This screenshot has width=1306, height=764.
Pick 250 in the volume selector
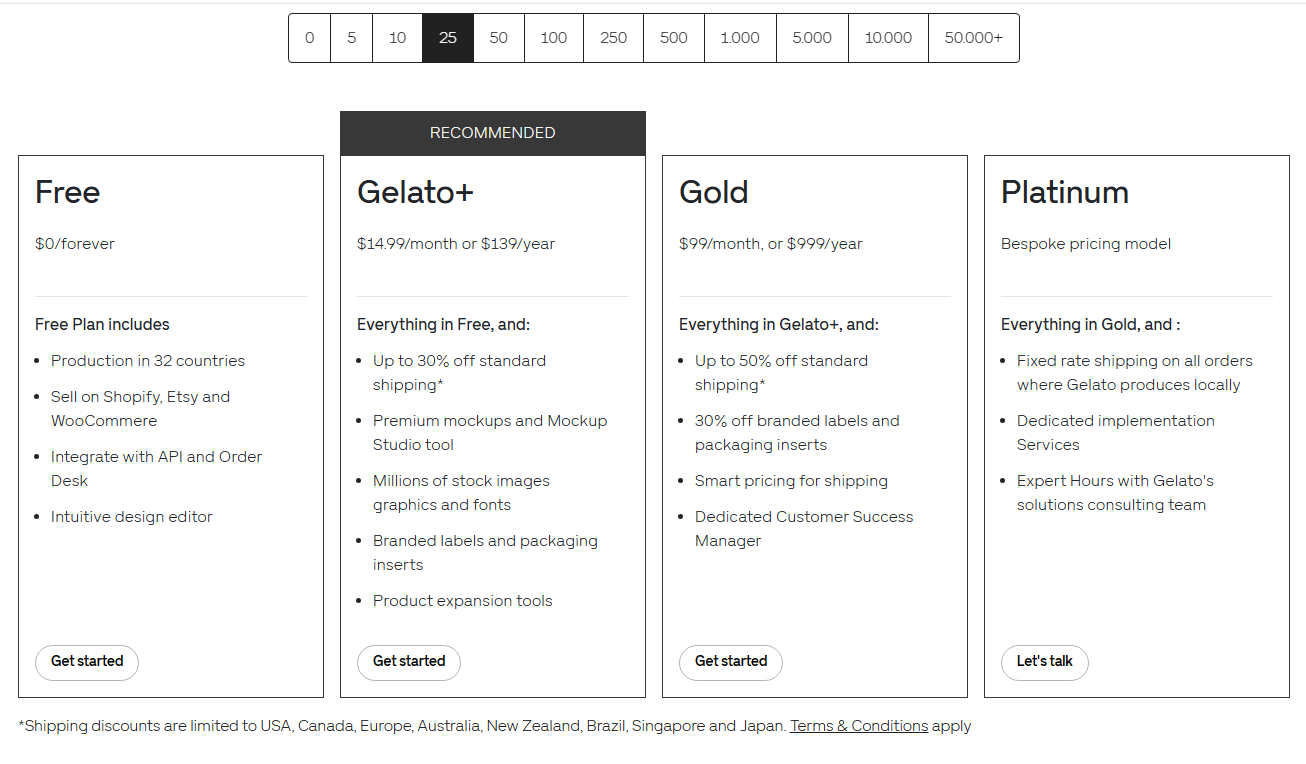614,38
